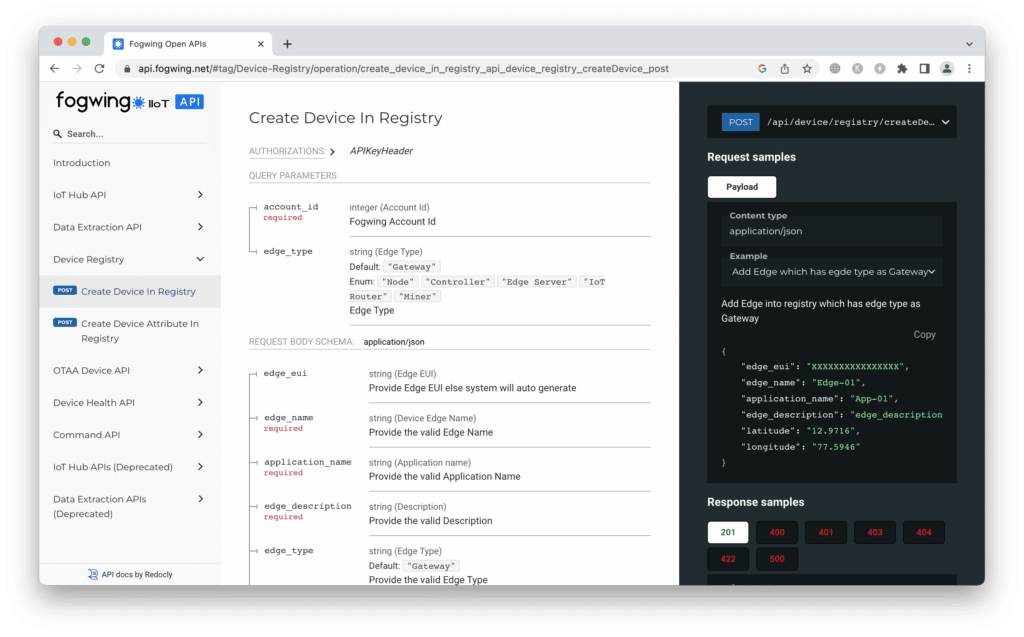The width and height of the screenshot is (1024, 637).
Task: Click the search magnifier icon in sidebar
Action: click(57, 134)
